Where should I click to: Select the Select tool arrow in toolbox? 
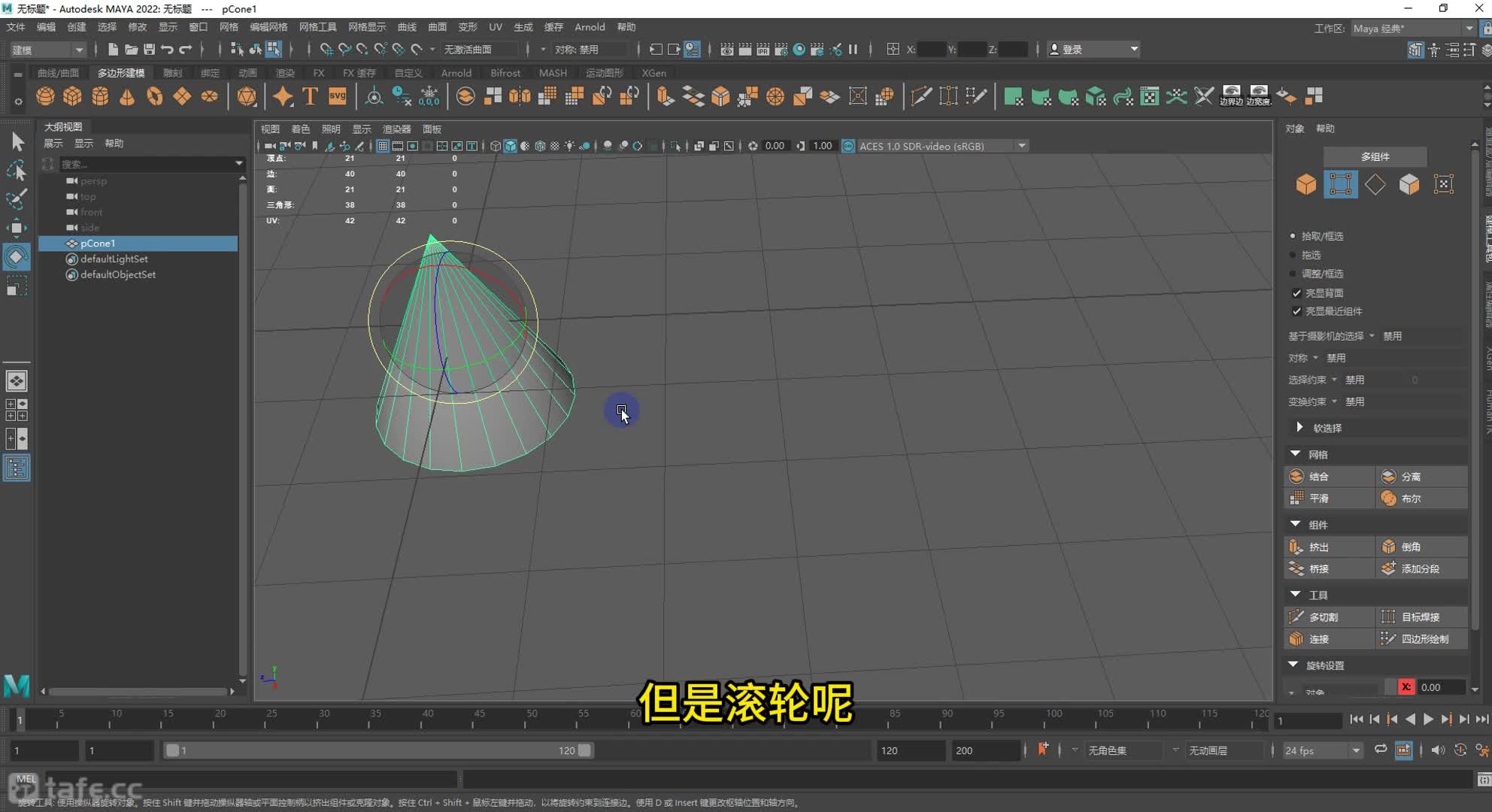(17, 141)
